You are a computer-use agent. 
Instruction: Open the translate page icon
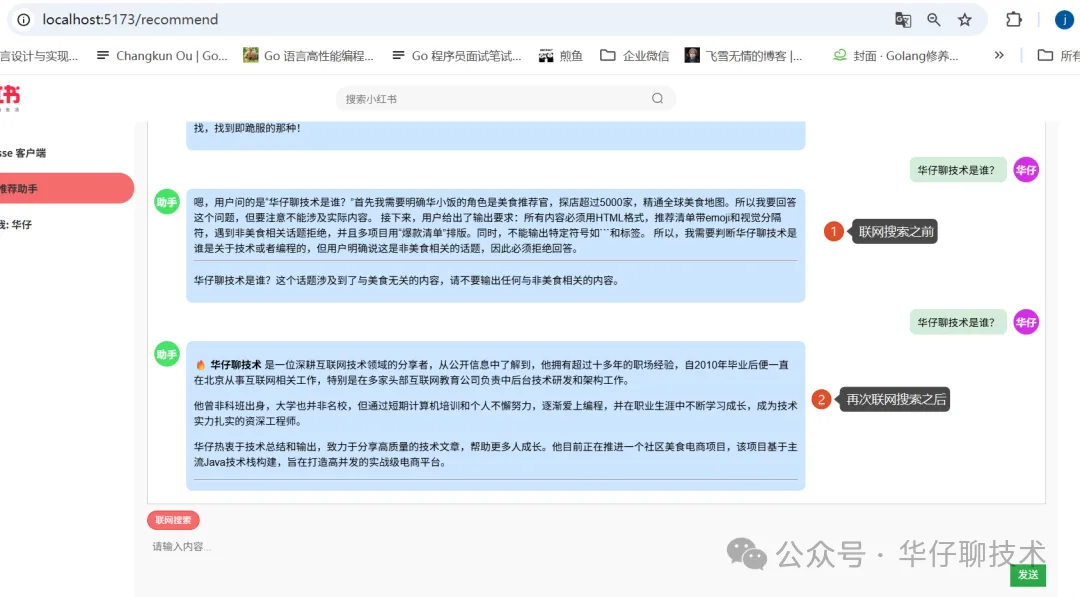click(903, 20)
